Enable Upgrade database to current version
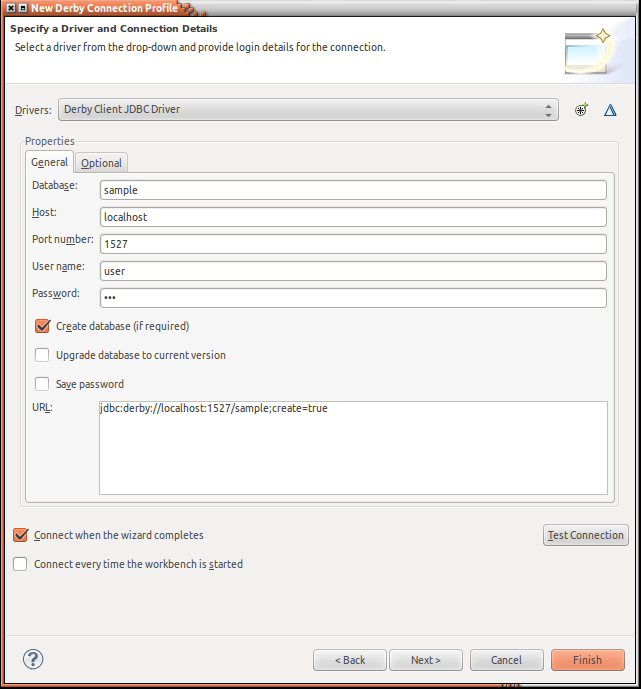Image resolution: width=641 pixels, height=689 pixels. tap(42, 355)
